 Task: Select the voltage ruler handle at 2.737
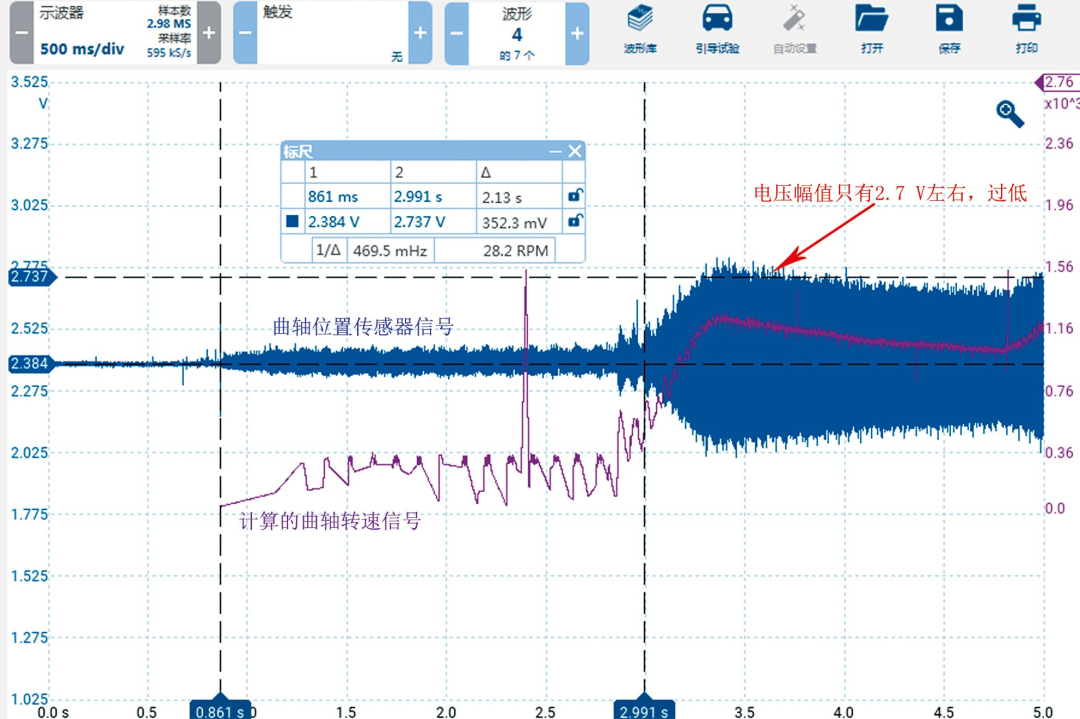(x=31, y=277)
